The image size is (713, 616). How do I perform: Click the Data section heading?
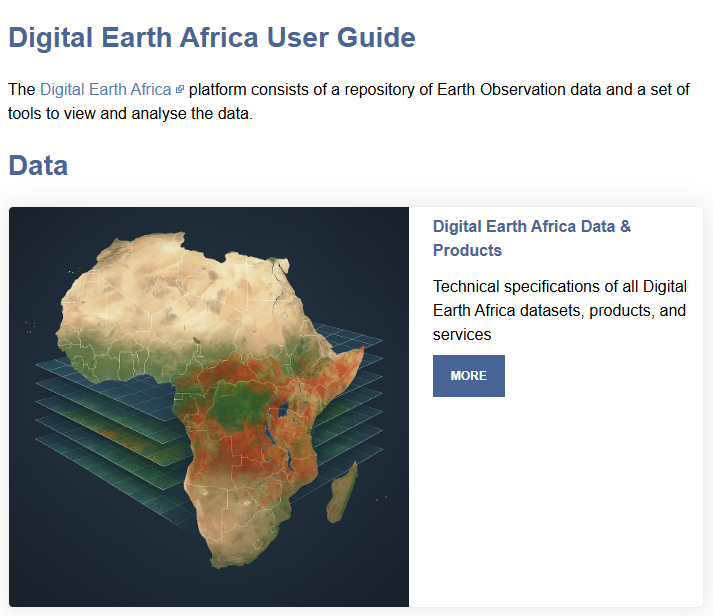[x=38, y=165]
